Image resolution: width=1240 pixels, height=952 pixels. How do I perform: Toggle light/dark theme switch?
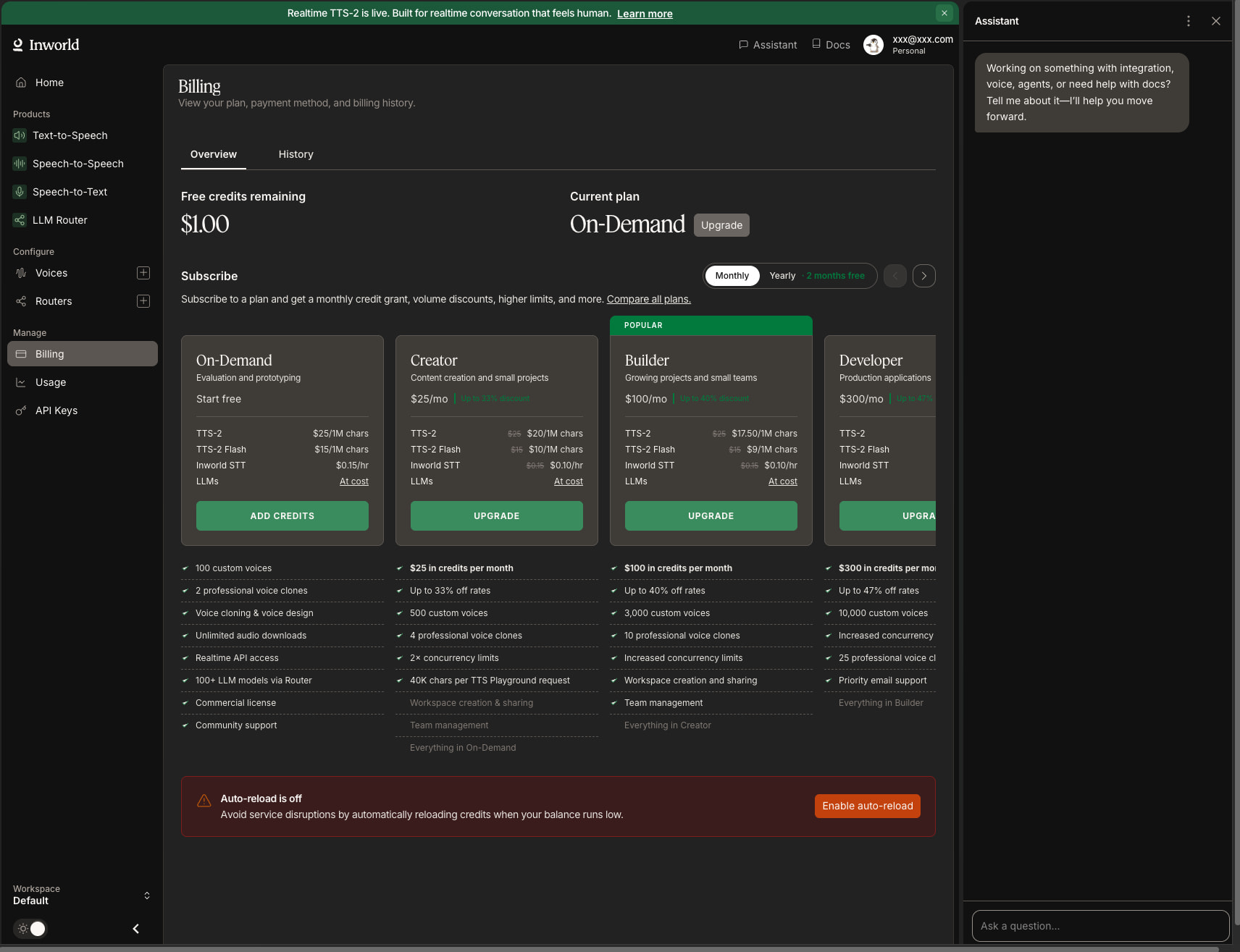[31, 929]
